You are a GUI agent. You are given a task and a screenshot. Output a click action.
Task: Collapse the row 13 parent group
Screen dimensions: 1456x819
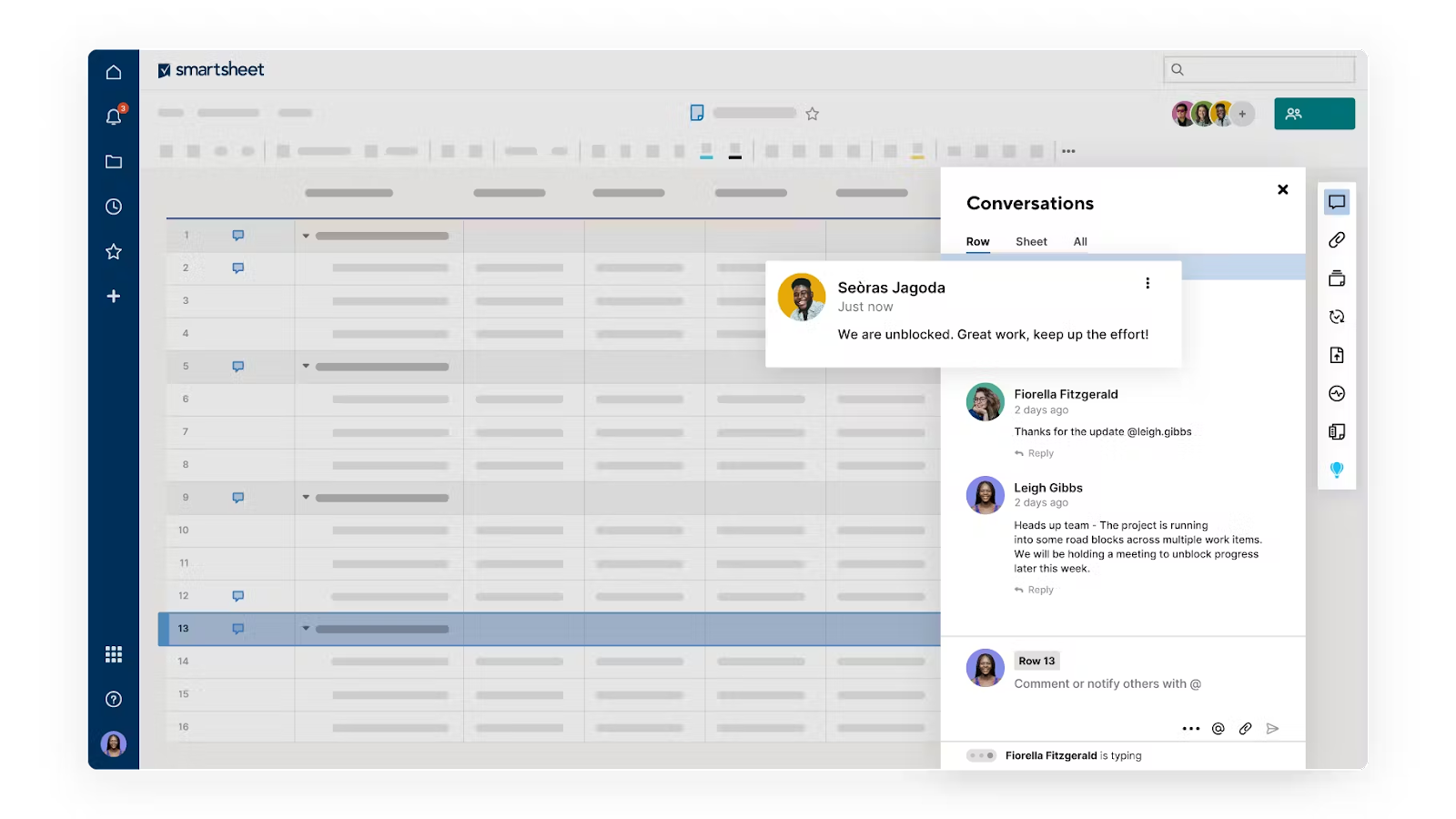[x=306, y=629]
